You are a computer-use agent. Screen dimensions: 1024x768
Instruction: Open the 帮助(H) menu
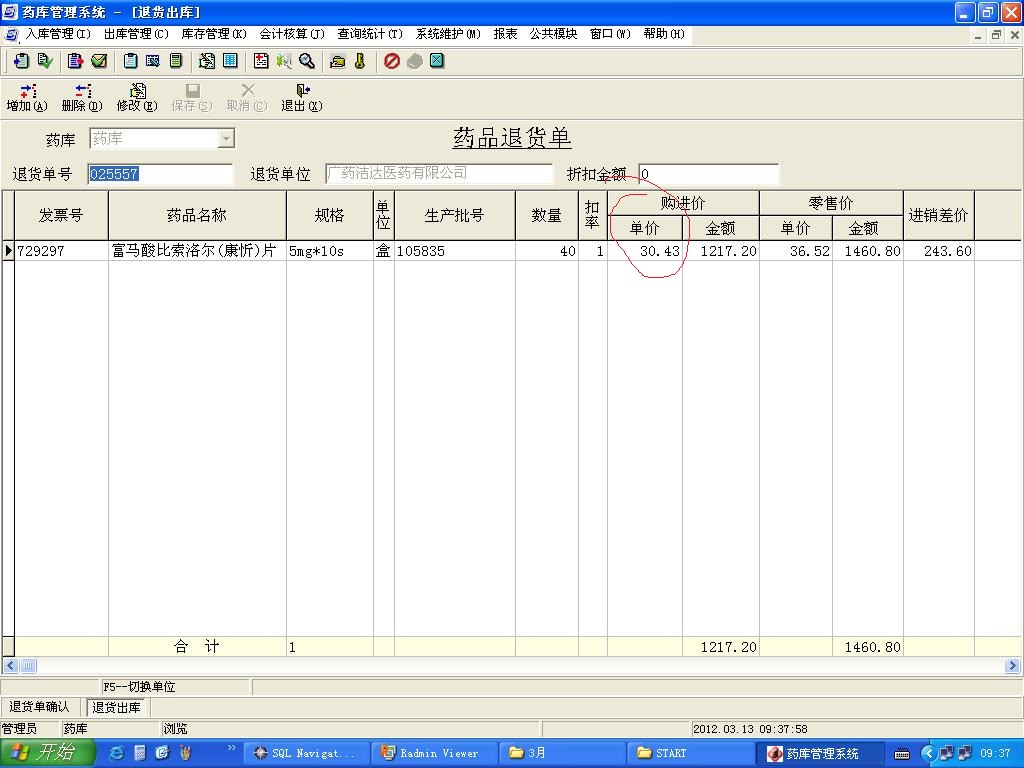pyautogui.click(x=664, y=34)
